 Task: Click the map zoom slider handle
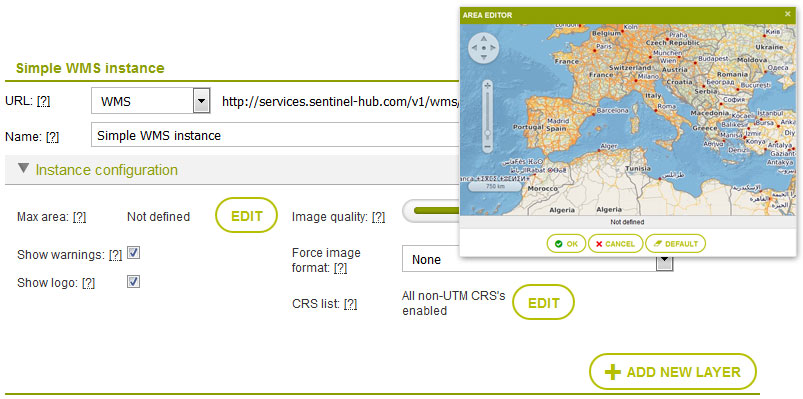(x=488, y=133)
